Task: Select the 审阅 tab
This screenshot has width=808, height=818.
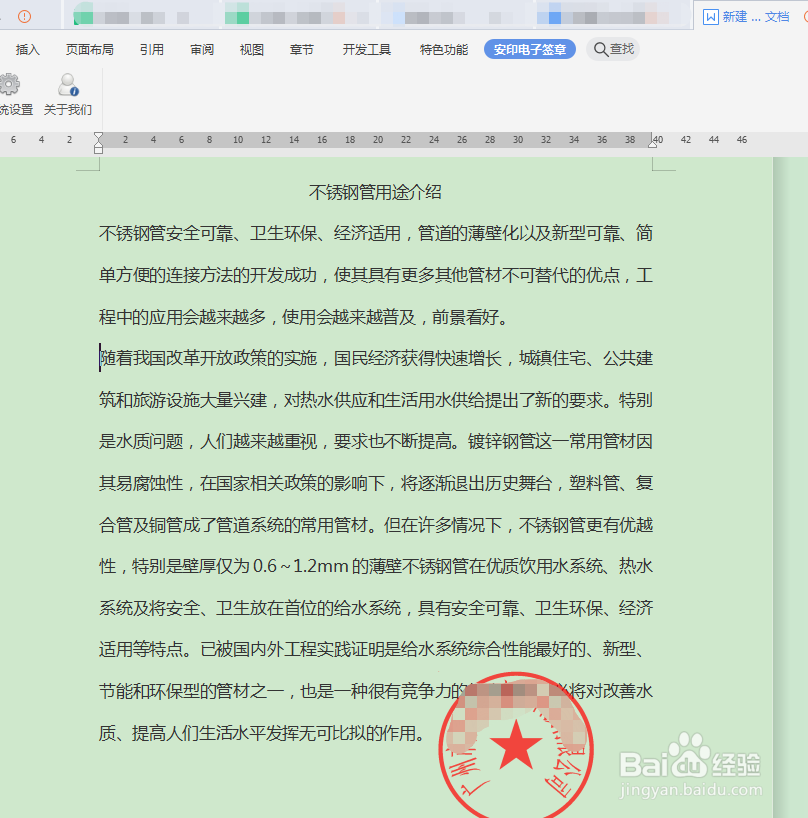Action: click(202, 50)
